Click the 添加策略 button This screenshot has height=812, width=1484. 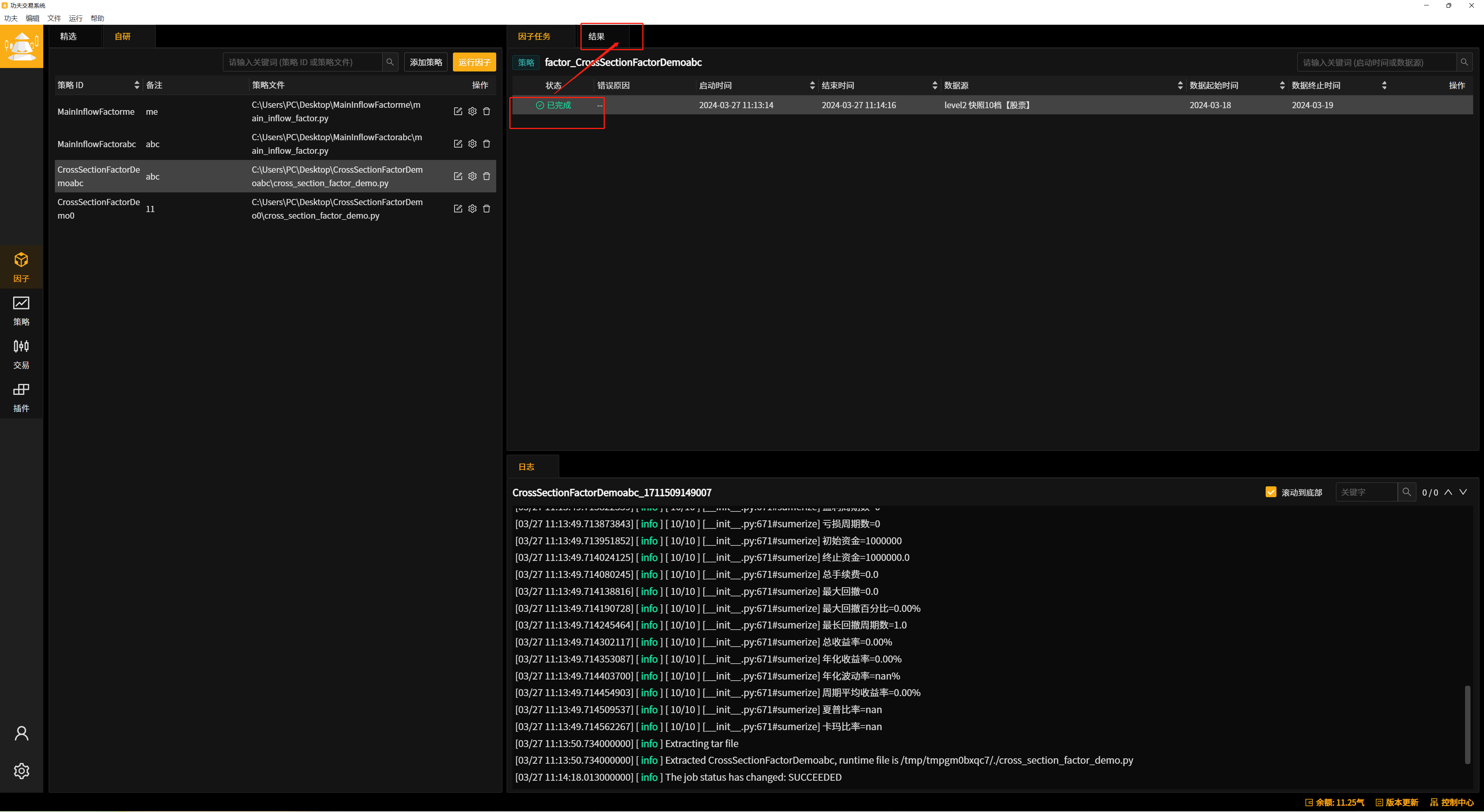coord(426,62)
